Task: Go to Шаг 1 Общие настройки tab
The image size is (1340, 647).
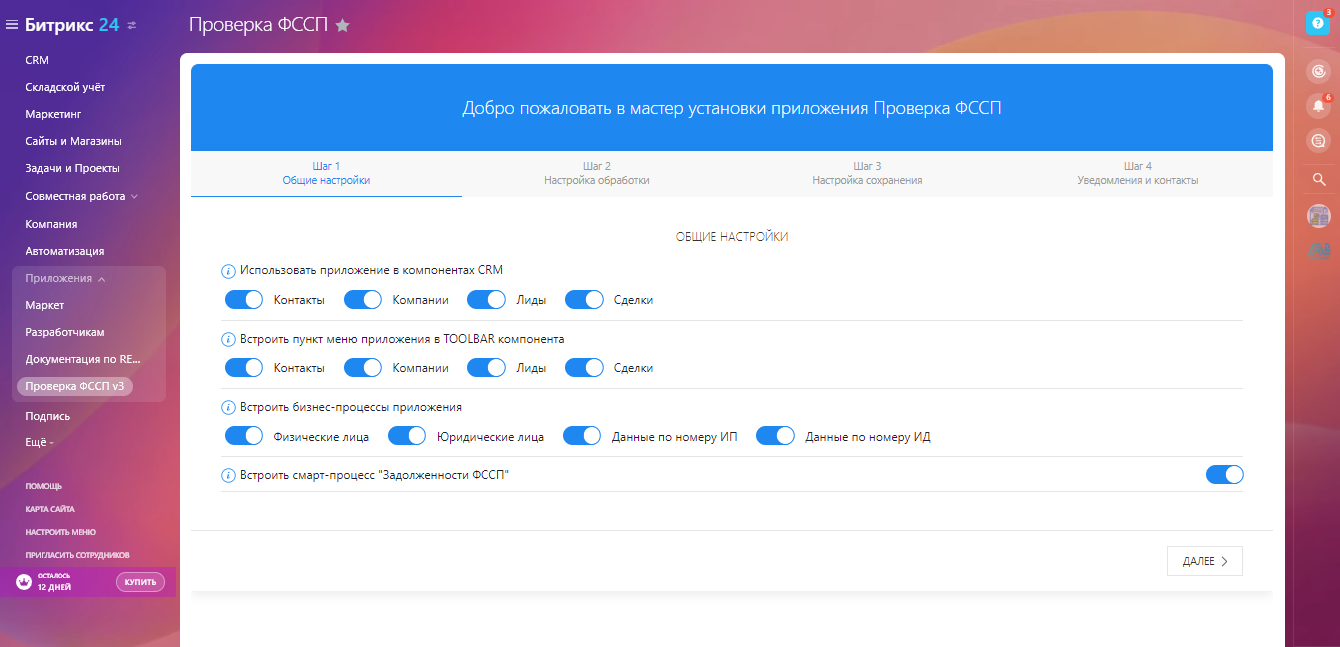Action: pyautogui.click(x=326, y=173)
